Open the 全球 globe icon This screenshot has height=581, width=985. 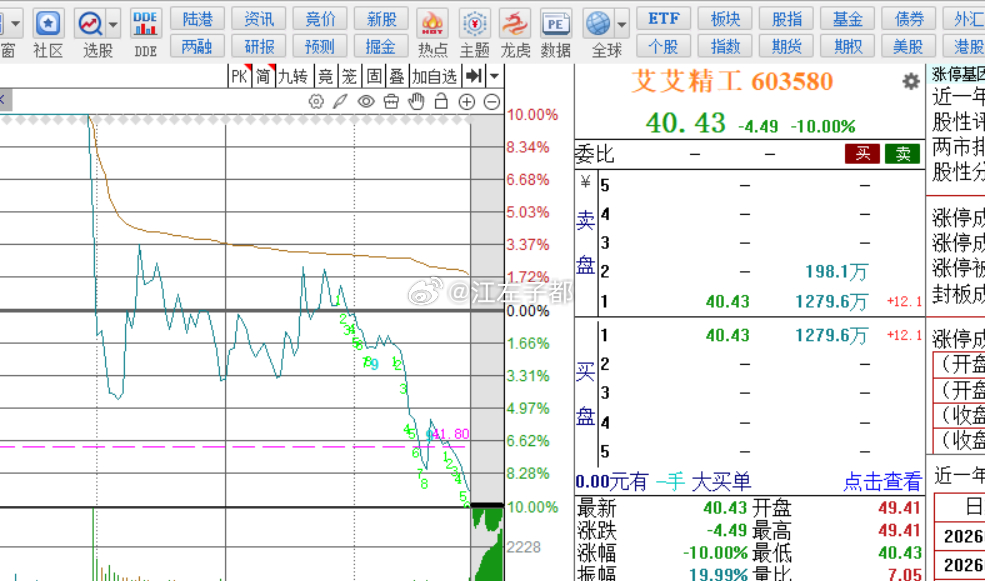pyautogui.click(x=598, y=24)
